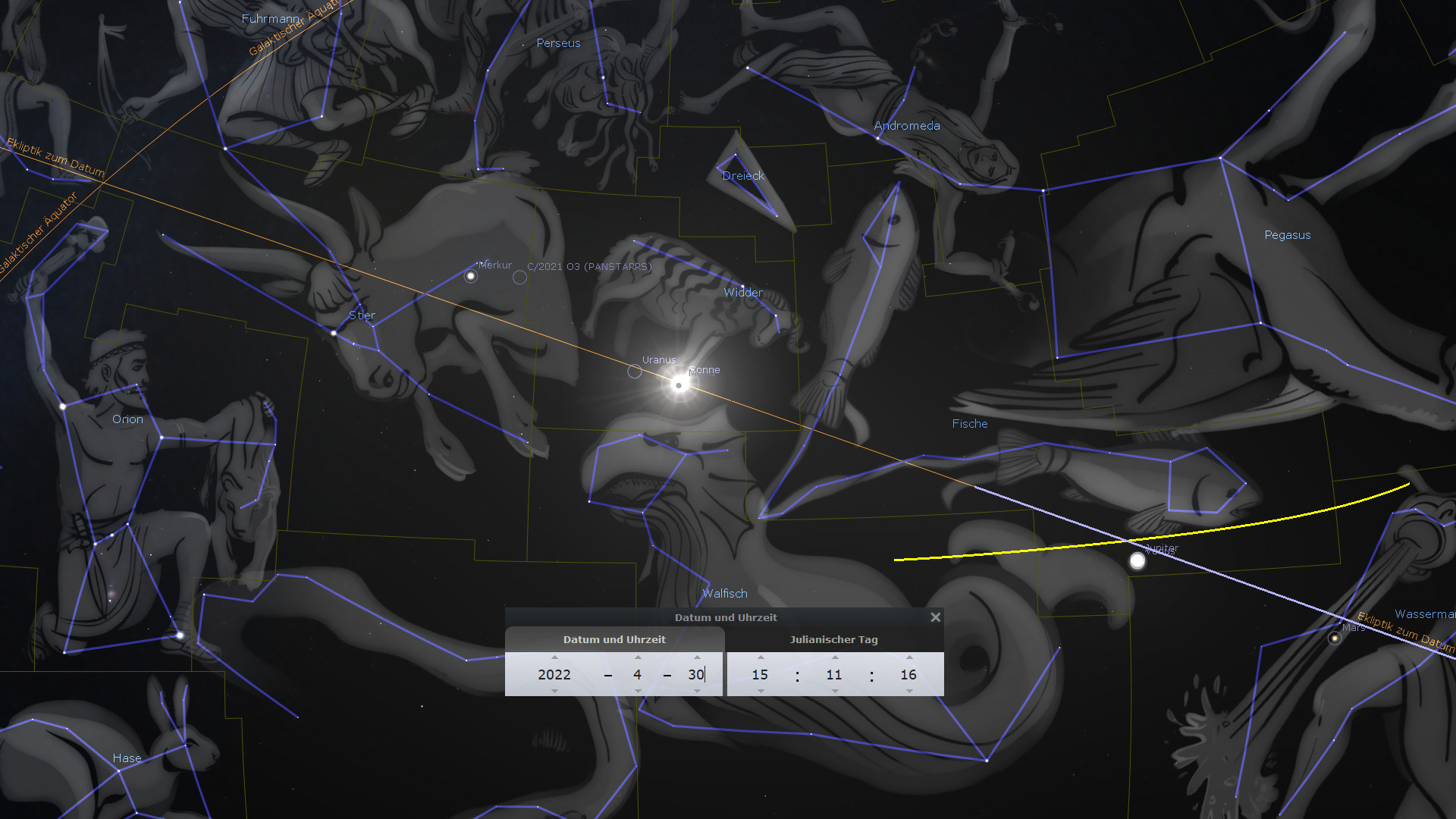Increase the seconds with the up arrow
This screenshot has height=819, width=1456.
click(909, 657)
